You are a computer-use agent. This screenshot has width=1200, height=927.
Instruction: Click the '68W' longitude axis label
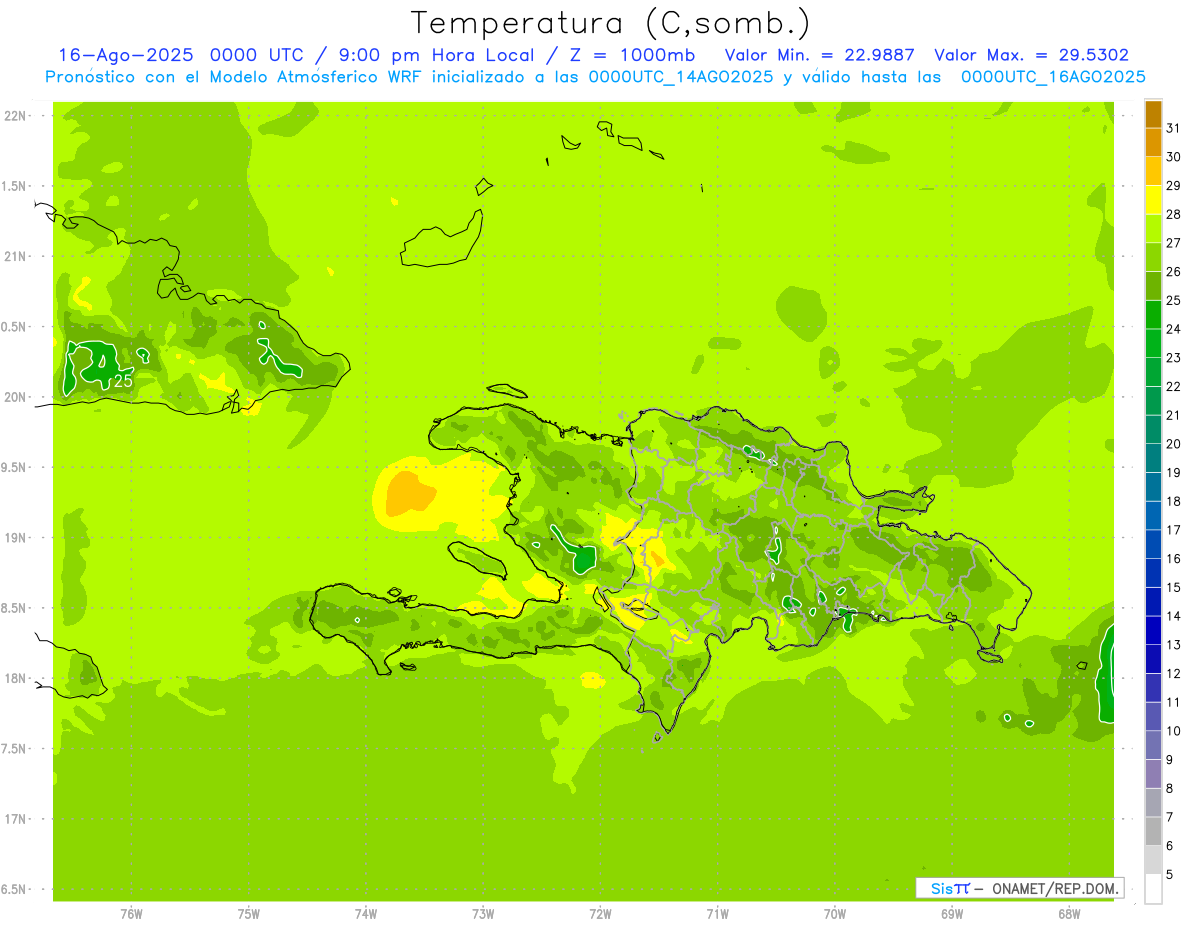1069,914
